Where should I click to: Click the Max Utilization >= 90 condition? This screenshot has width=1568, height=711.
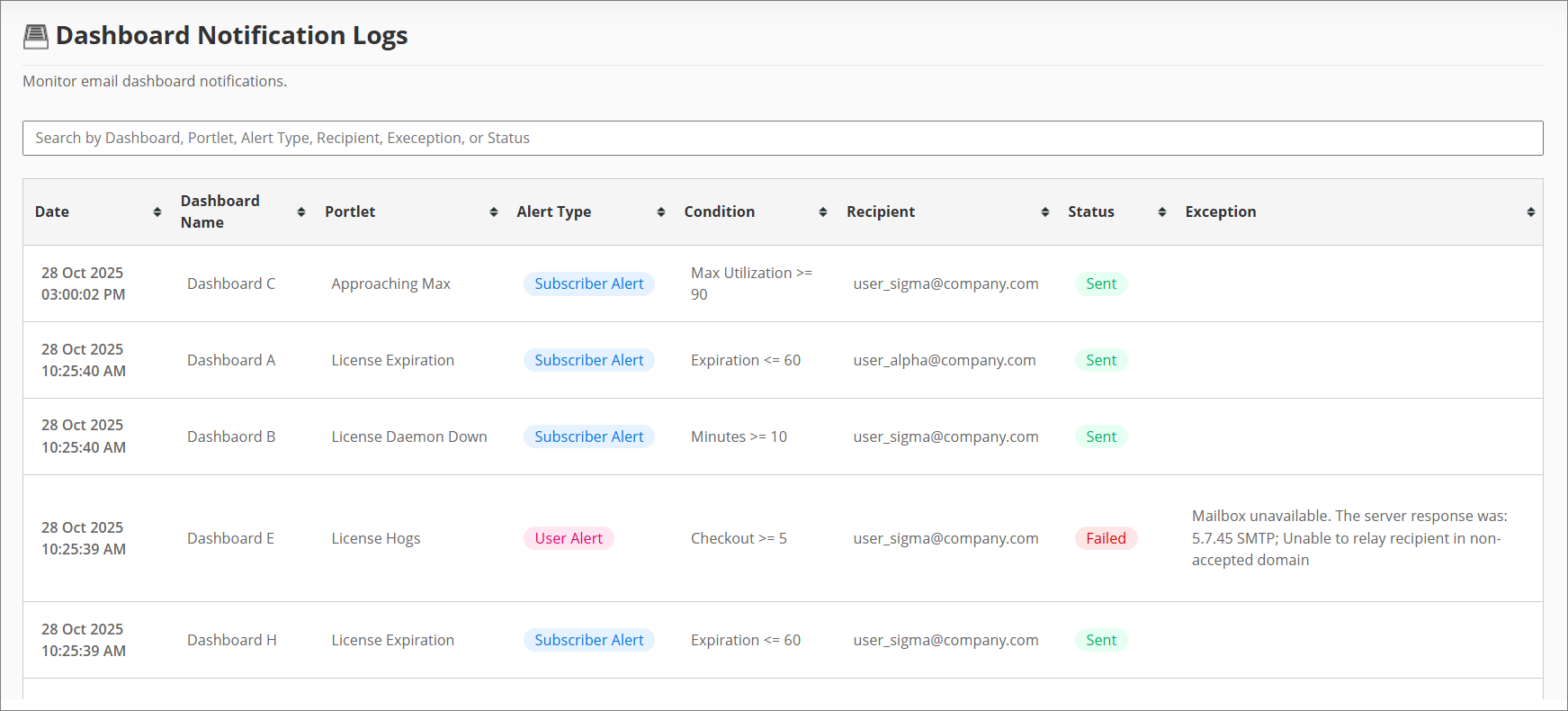pos(751,283)
